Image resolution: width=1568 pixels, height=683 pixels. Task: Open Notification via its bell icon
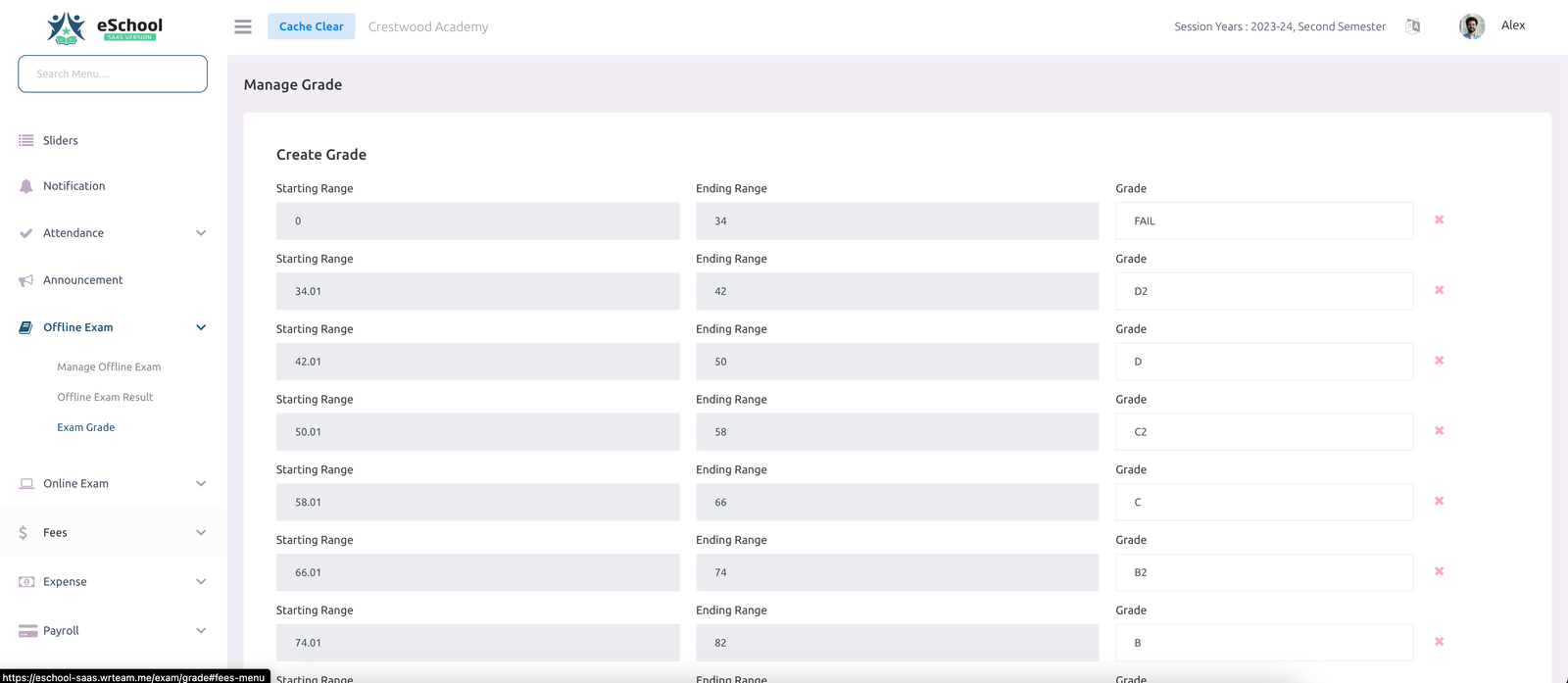[26, 186]
